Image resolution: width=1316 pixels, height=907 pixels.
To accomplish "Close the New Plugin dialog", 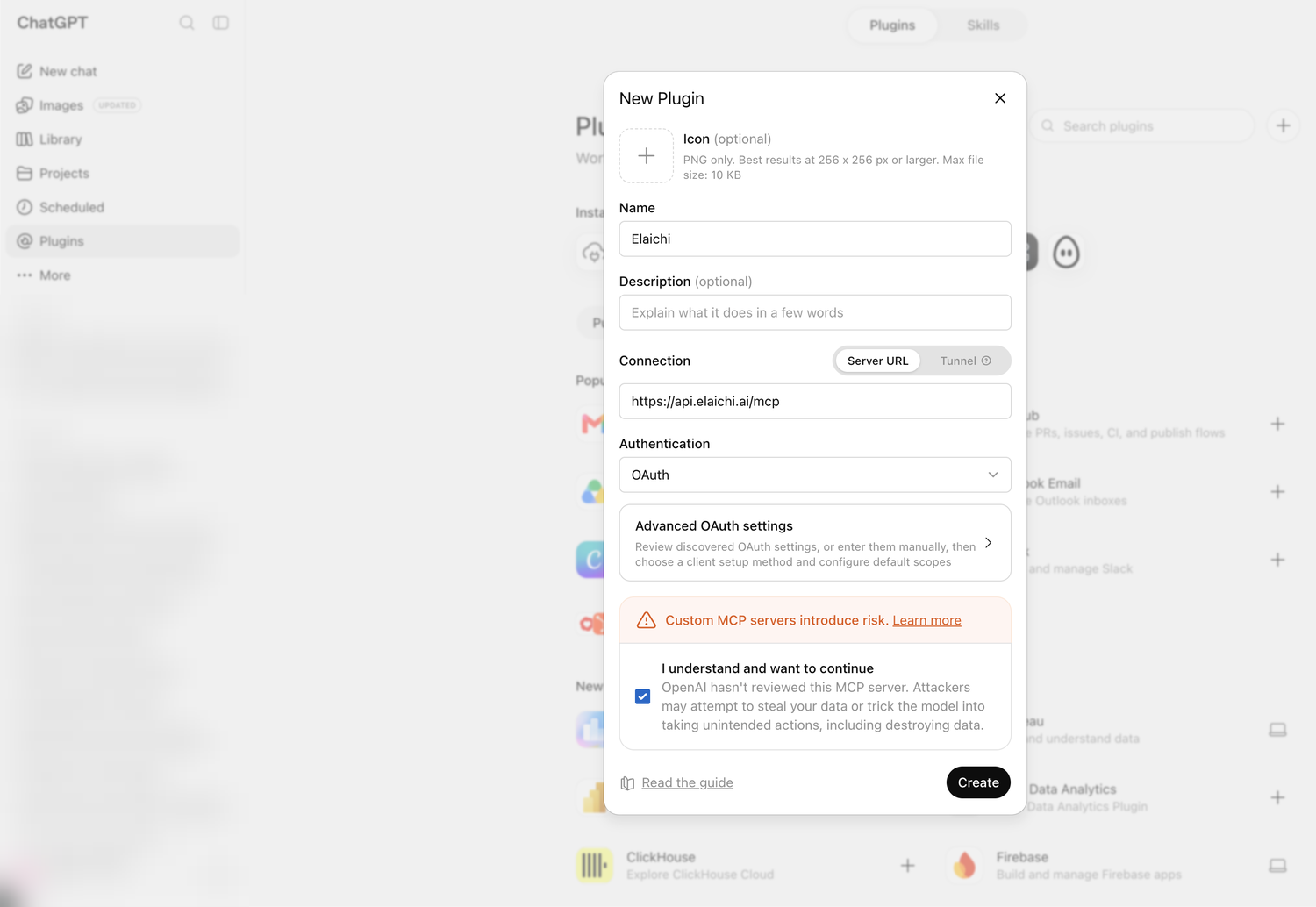I will [1000, 98].
